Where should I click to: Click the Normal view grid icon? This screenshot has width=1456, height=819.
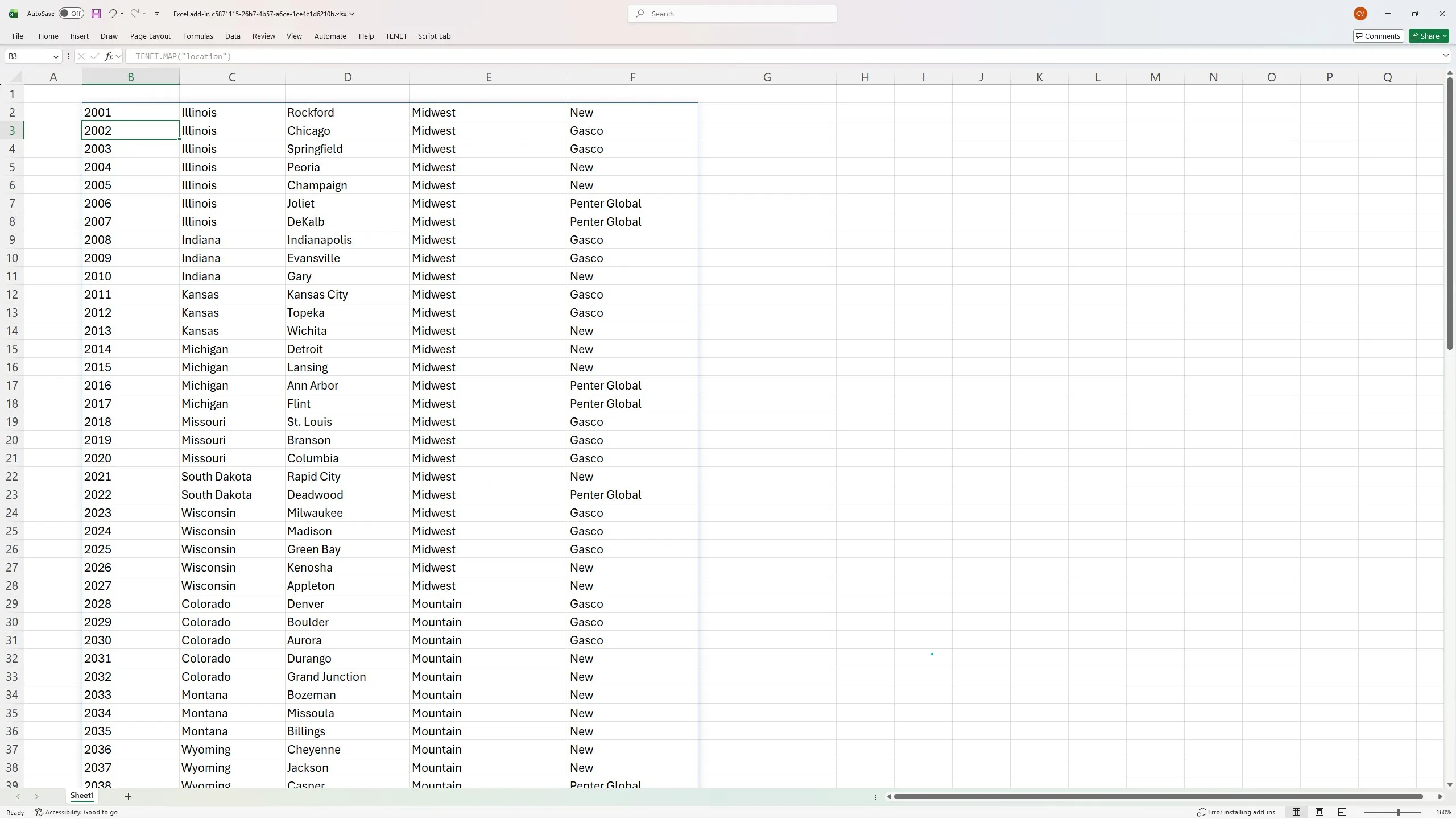tap(1296, 812)
